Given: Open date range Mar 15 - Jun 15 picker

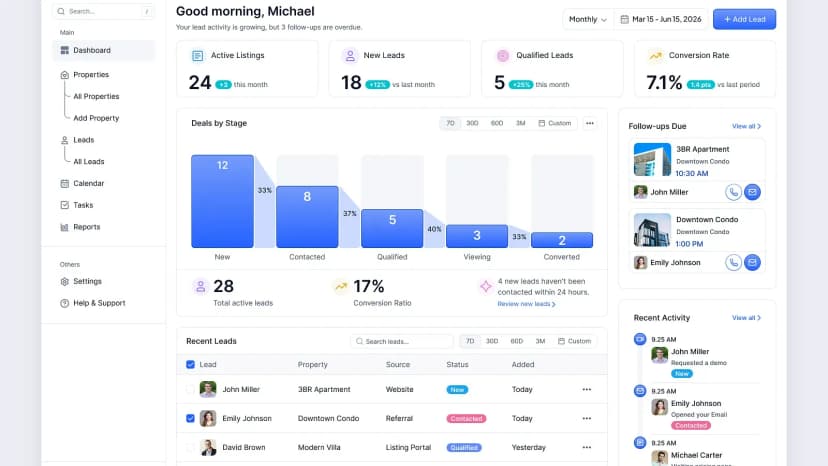Looking at the screenshot, I should [661, 20].
